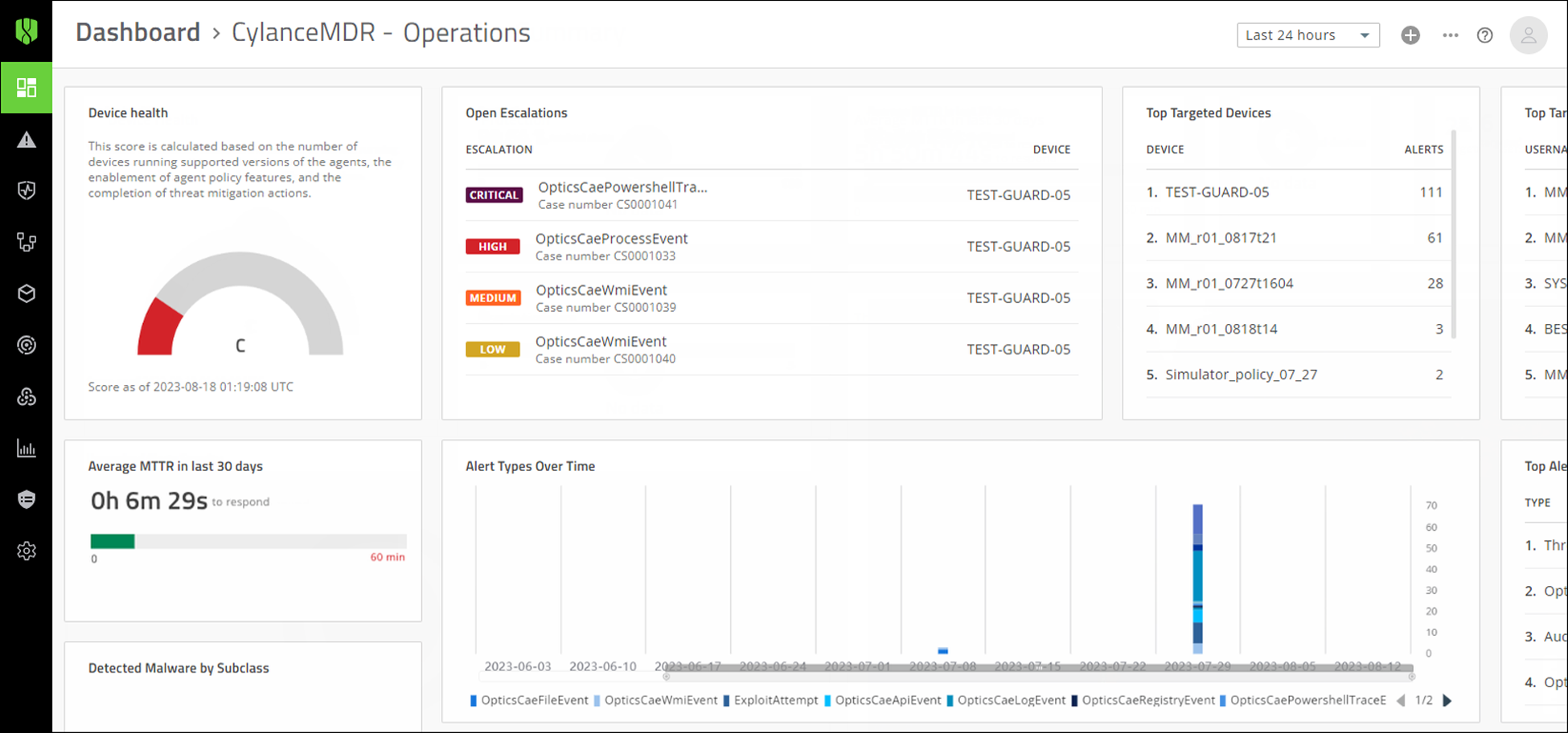Expand the Last 24 hours dropdown
This screenshot has height=733, width=1568.
coord(1308,35)
